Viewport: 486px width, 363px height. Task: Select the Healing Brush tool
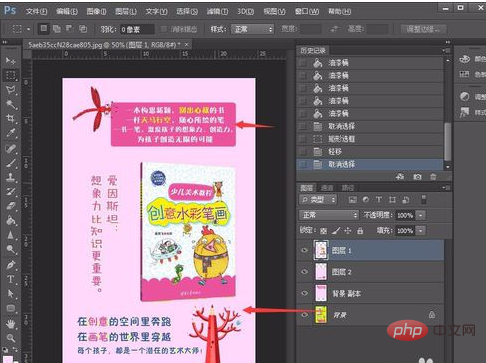tap(11, 149)
